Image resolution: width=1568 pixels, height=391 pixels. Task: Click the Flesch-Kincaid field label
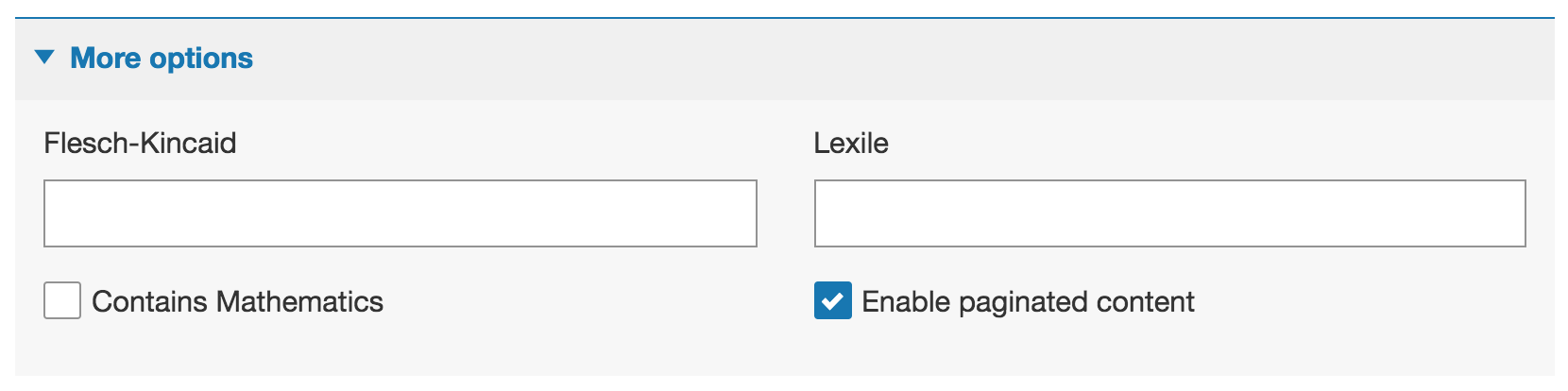tap(140, 144)
